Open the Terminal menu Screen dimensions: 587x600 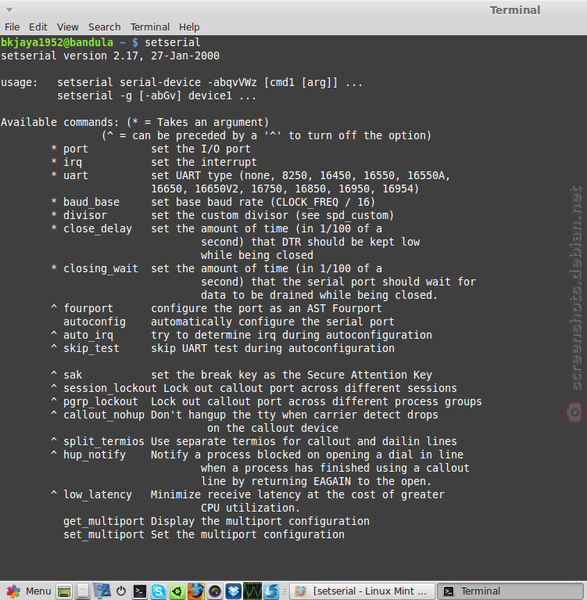coord(150,27)
